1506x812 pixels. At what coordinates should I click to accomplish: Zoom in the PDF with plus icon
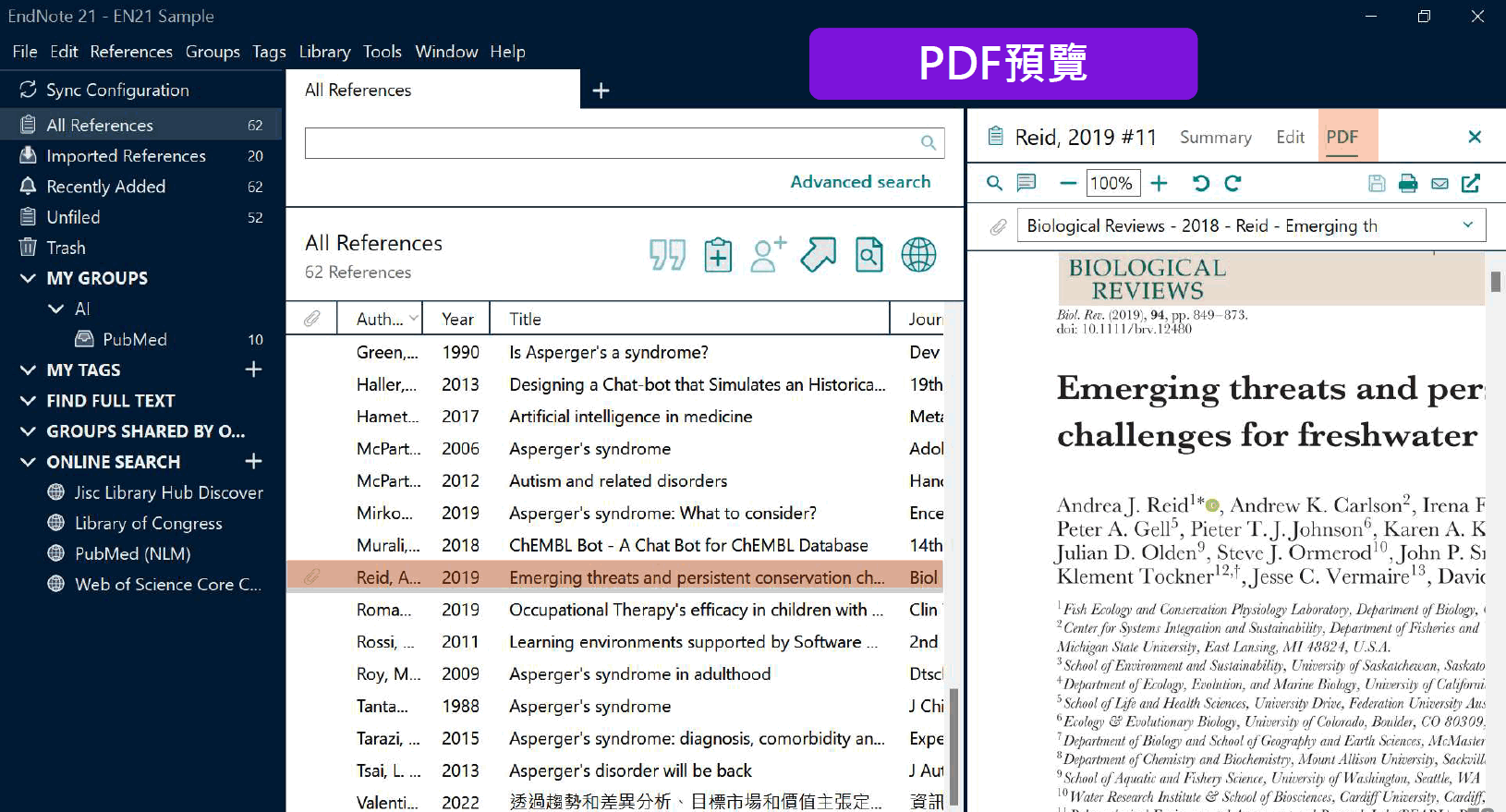pyautogui.click(x=1159, y=183)
